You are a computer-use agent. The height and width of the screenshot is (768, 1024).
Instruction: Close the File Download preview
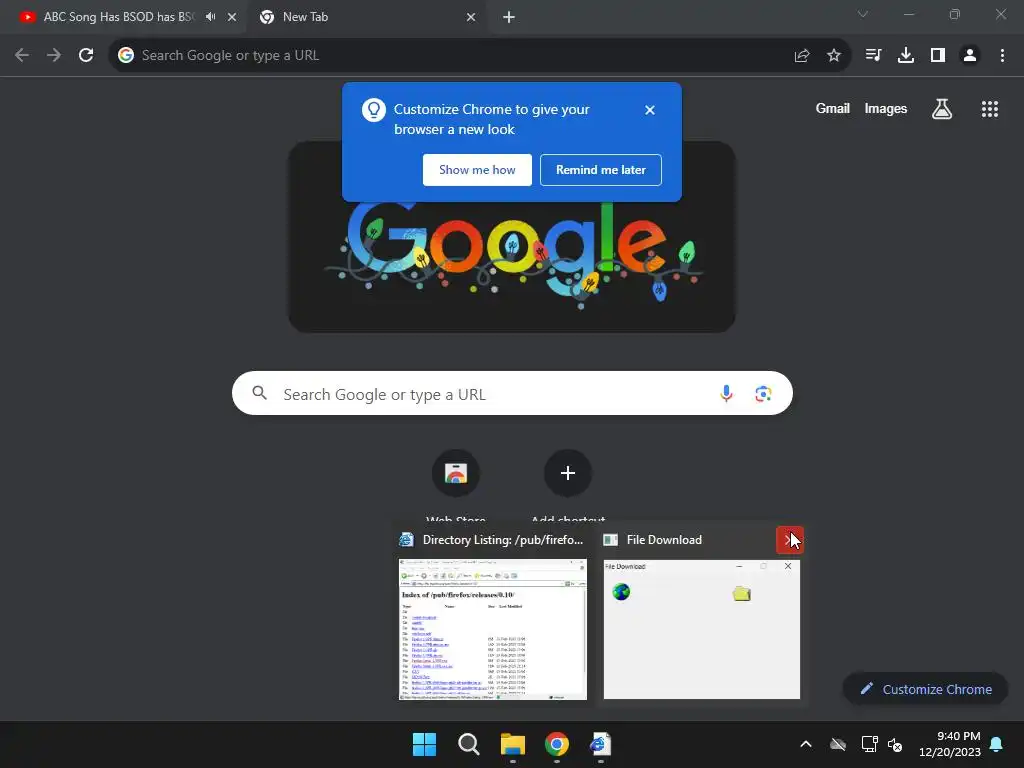(790, 540)
